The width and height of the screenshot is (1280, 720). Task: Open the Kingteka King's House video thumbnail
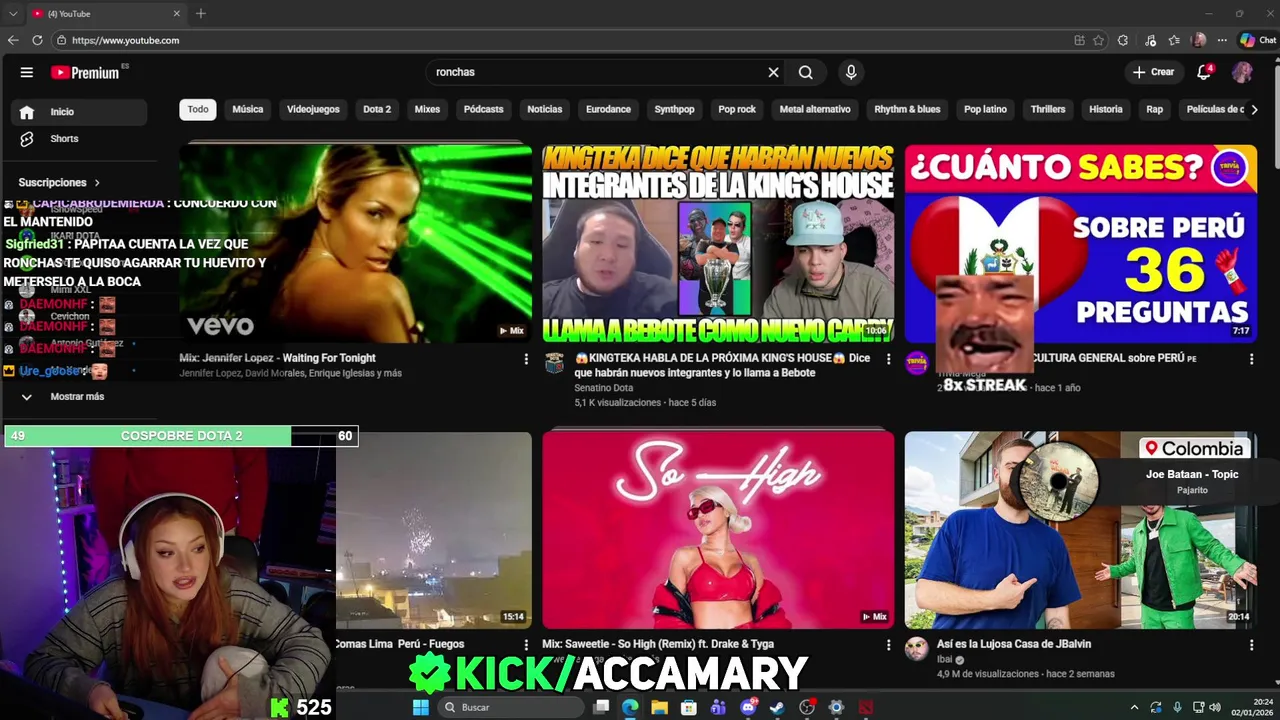(718, 243)
